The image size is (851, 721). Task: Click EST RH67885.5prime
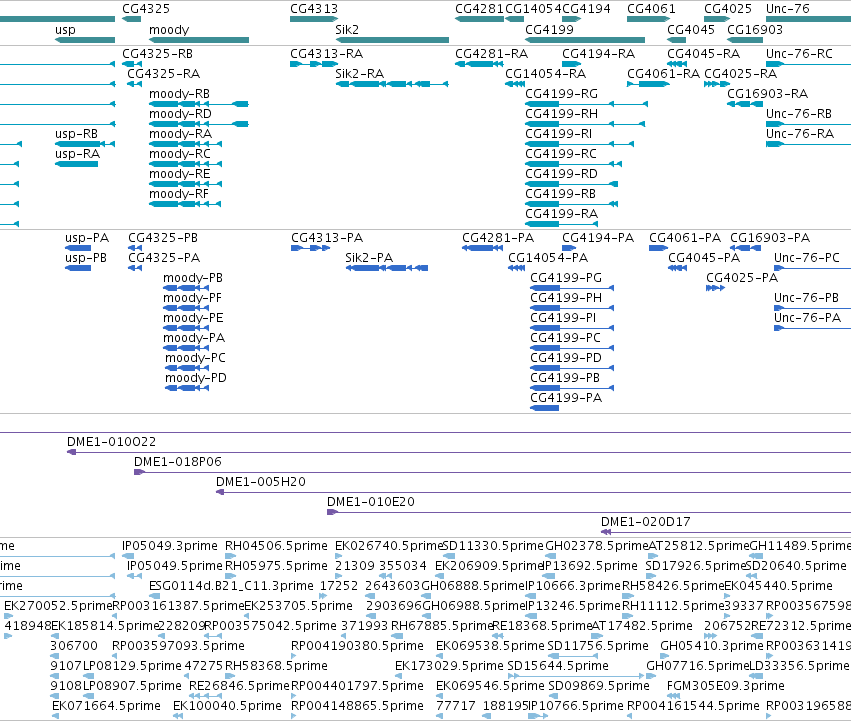pyautogui.click(x=442, y=626)
